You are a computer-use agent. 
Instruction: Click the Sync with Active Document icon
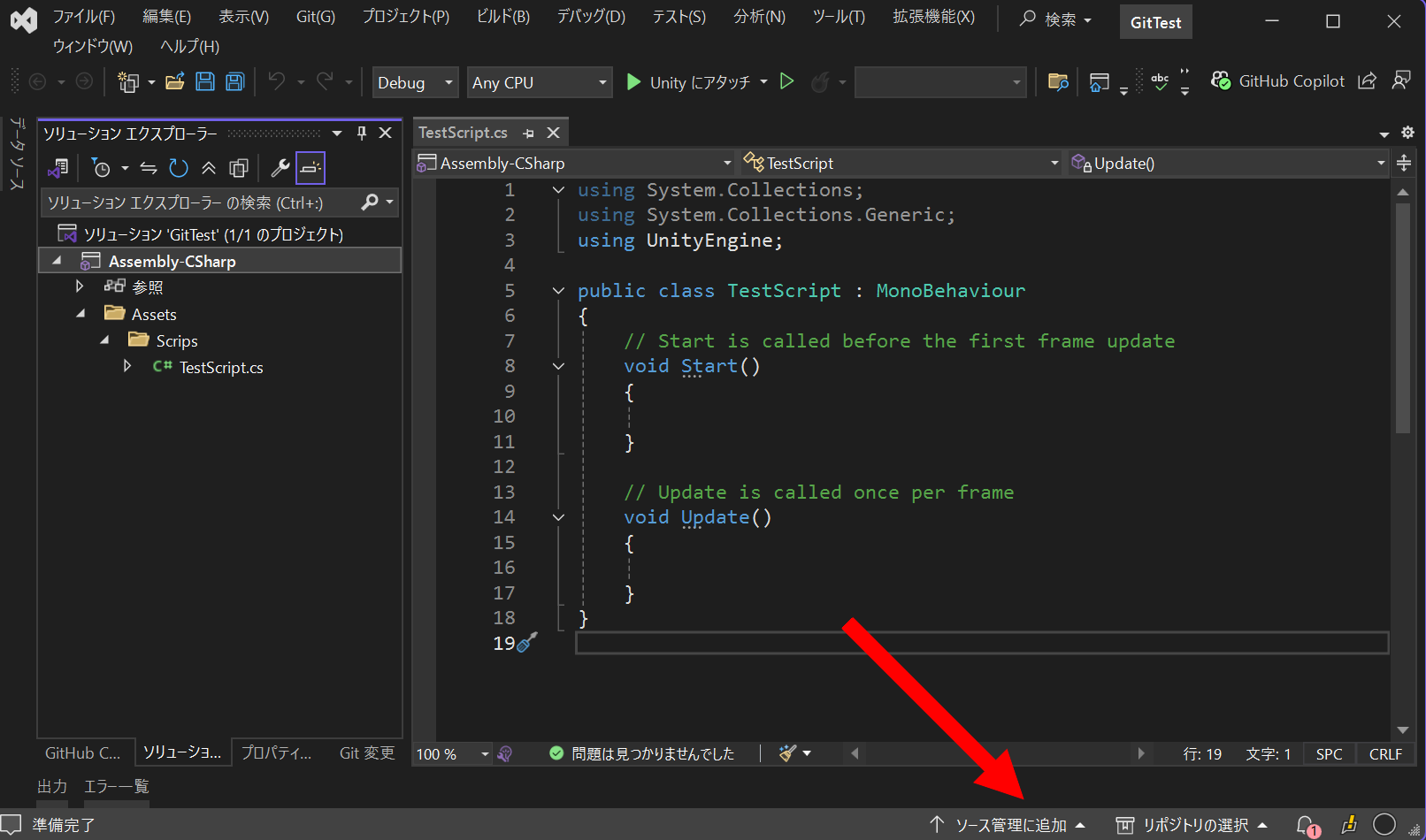point(149,168)
